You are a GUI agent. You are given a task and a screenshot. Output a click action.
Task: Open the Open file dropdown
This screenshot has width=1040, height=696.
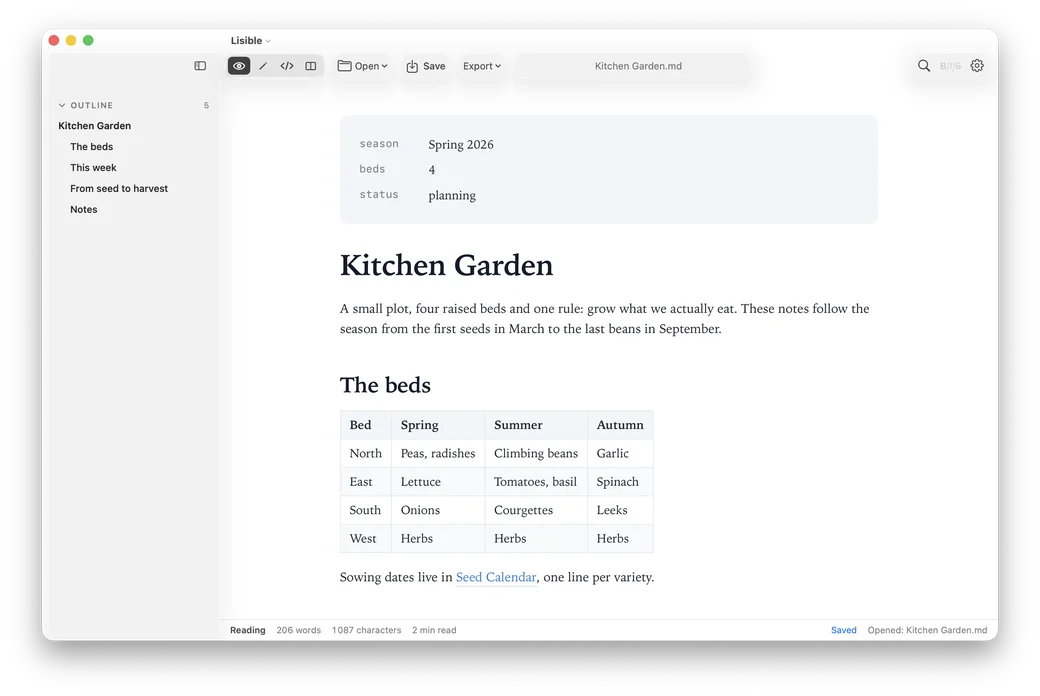point(362,66)
